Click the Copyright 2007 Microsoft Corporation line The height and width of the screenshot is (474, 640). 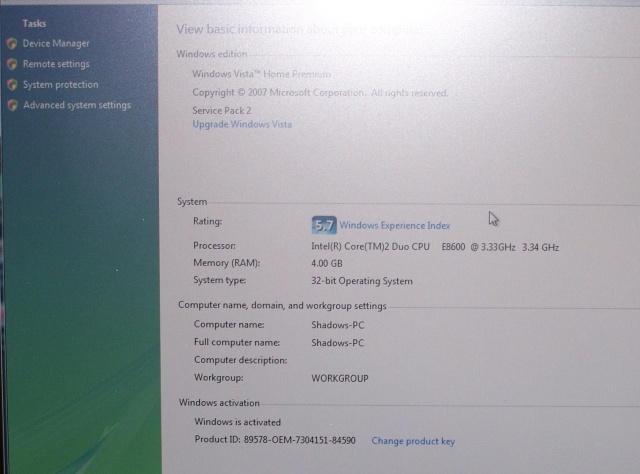tap(320, 93)
